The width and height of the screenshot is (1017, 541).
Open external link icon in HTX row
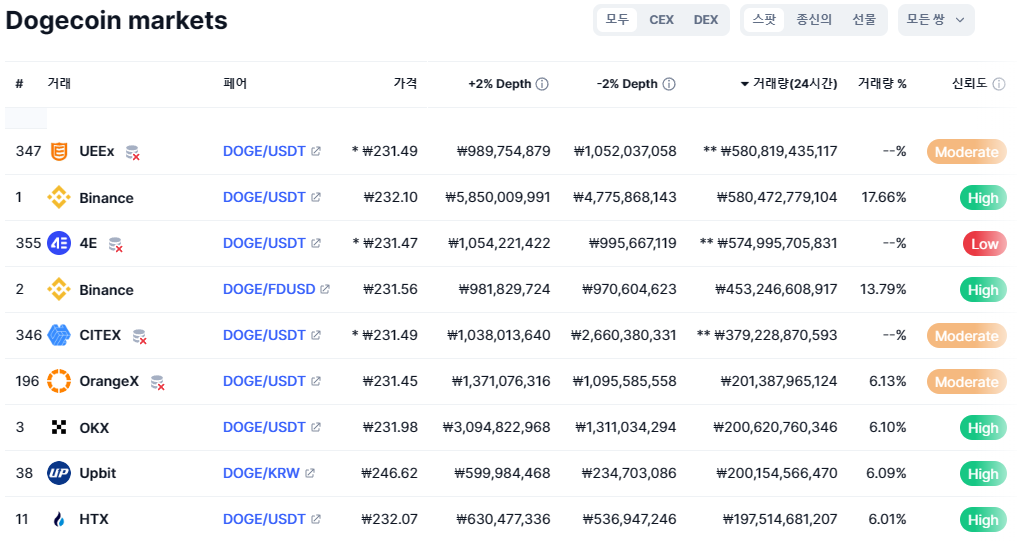click(316, 519)
